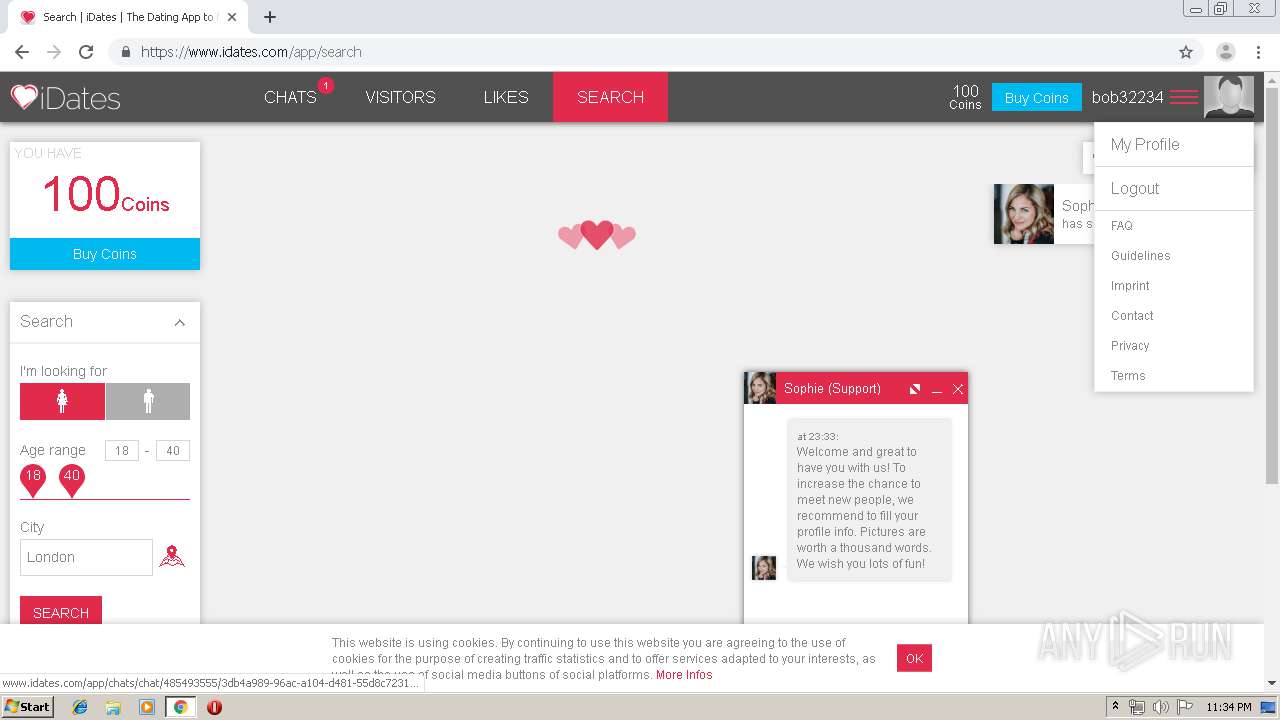Click the site lock icon
The height and width of the screenshot is (720, 1280).
[x=125, y=52]
